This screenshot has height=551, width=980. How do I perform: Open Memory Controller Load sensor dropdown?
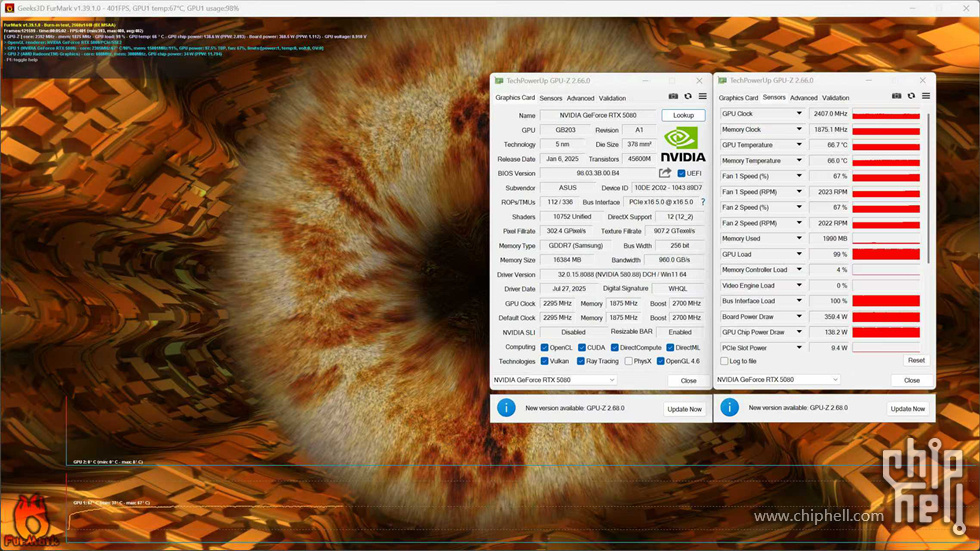point(799,270)
